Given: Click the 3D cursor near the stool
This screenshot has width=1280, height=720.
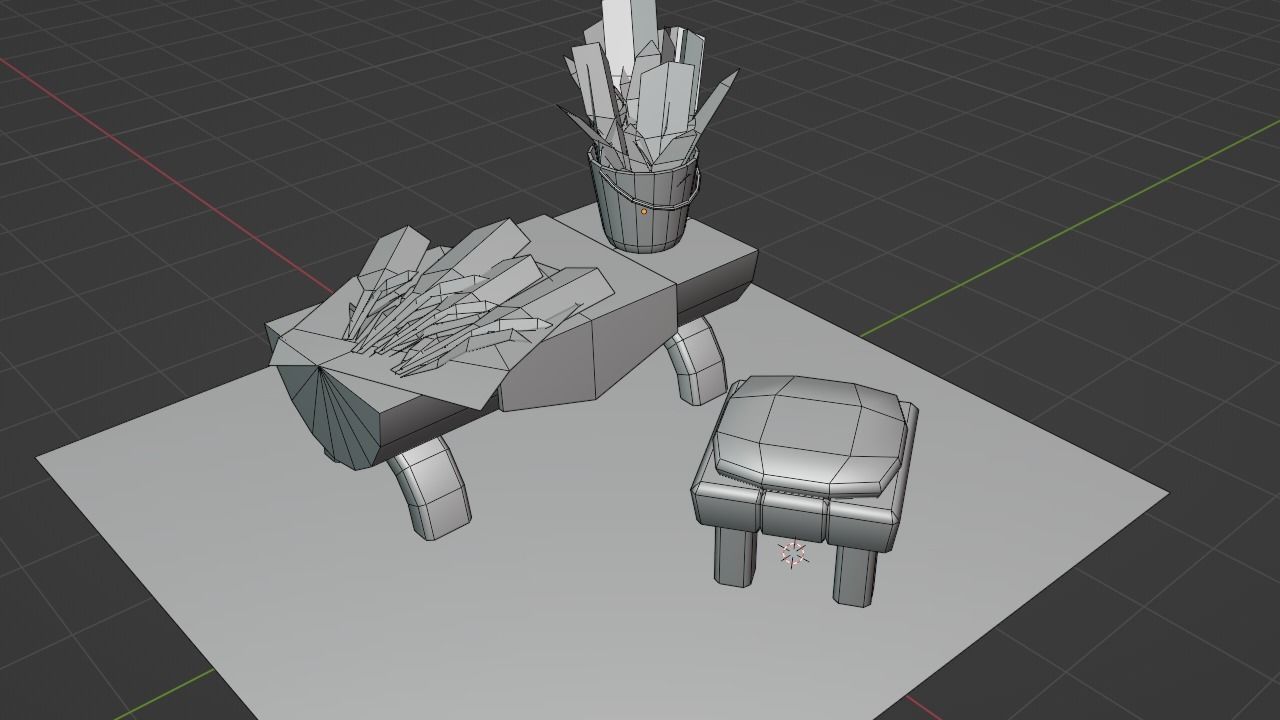Looking at the screenshot, I should pos(793,554).
